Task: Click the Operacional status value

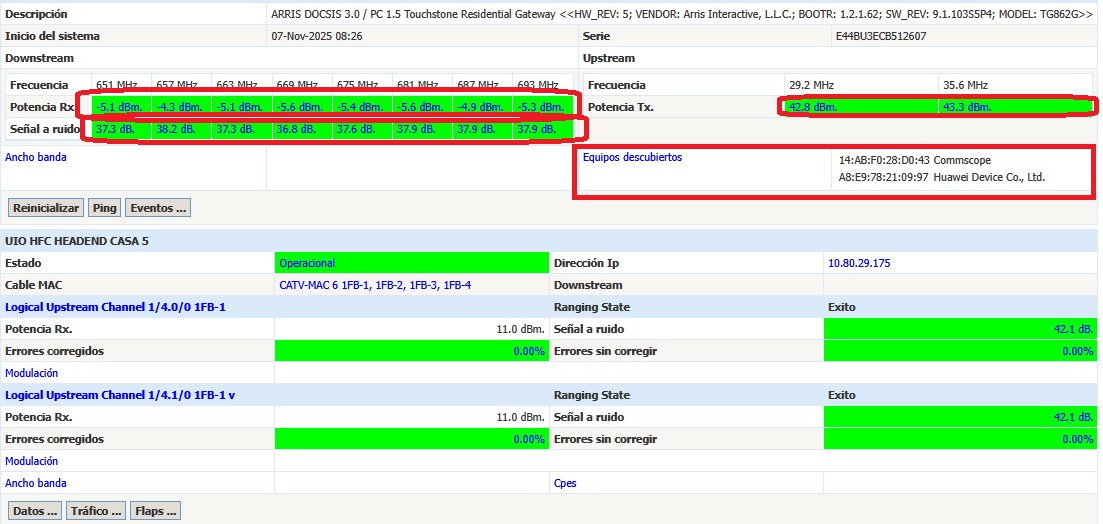Action: tap(307, 263)
